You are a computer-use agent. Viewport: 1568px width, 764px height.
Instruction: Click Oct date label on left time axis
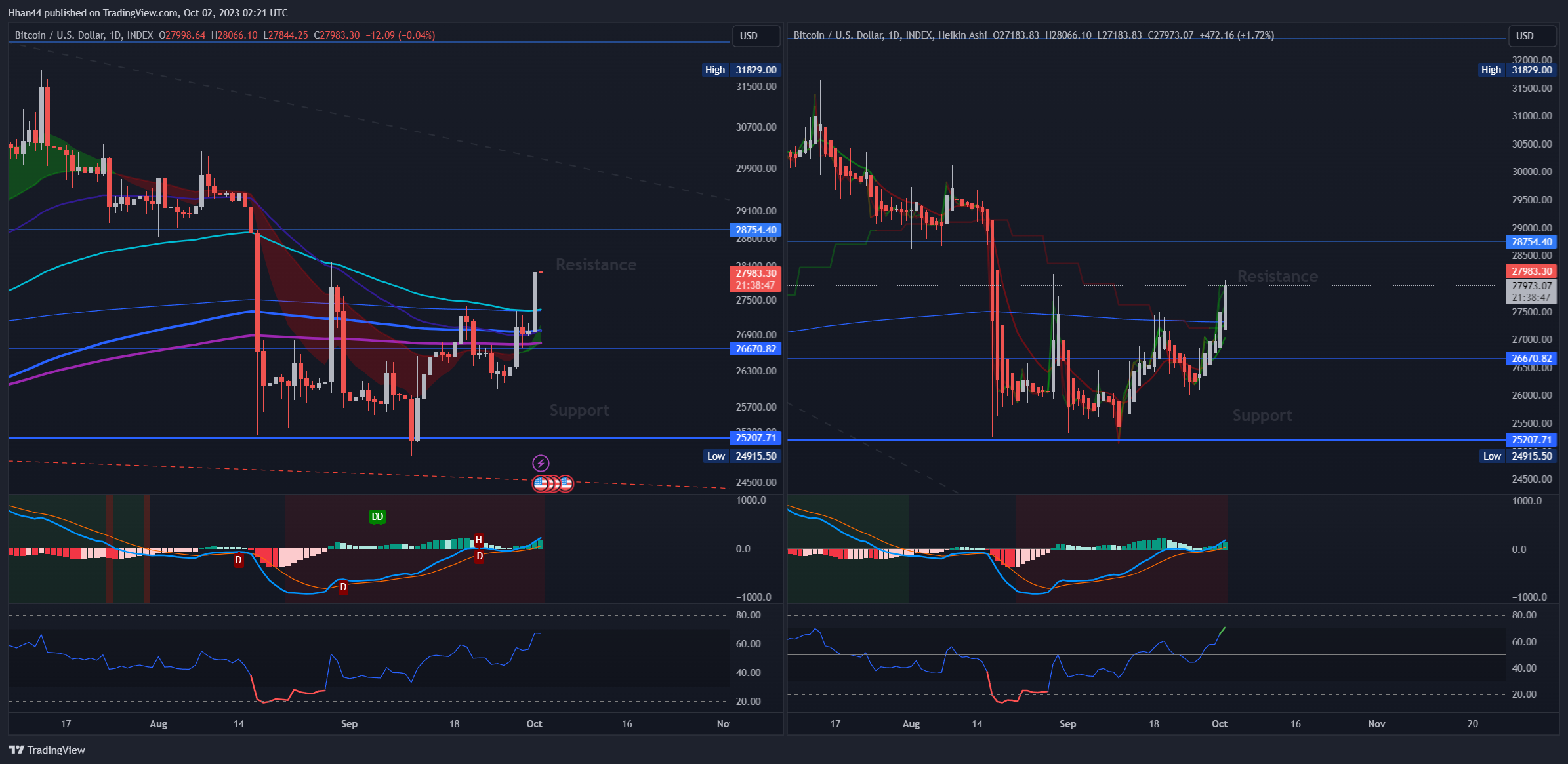pos(534,723)
